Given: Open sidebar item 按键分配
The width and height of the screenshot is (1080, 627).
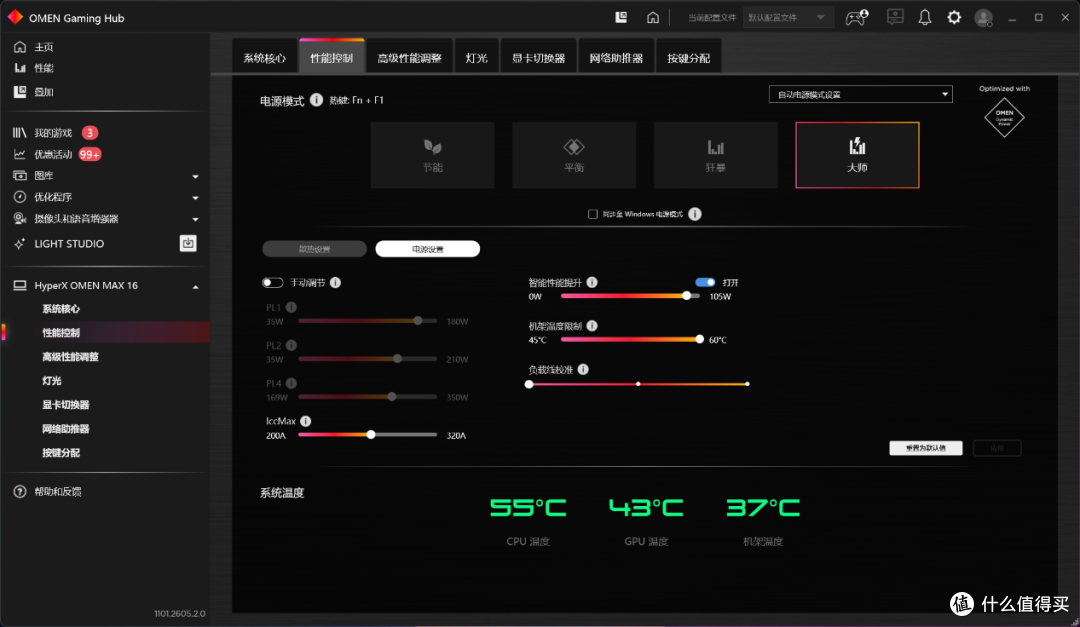Looking at the screenshot, I should (61, 453).
